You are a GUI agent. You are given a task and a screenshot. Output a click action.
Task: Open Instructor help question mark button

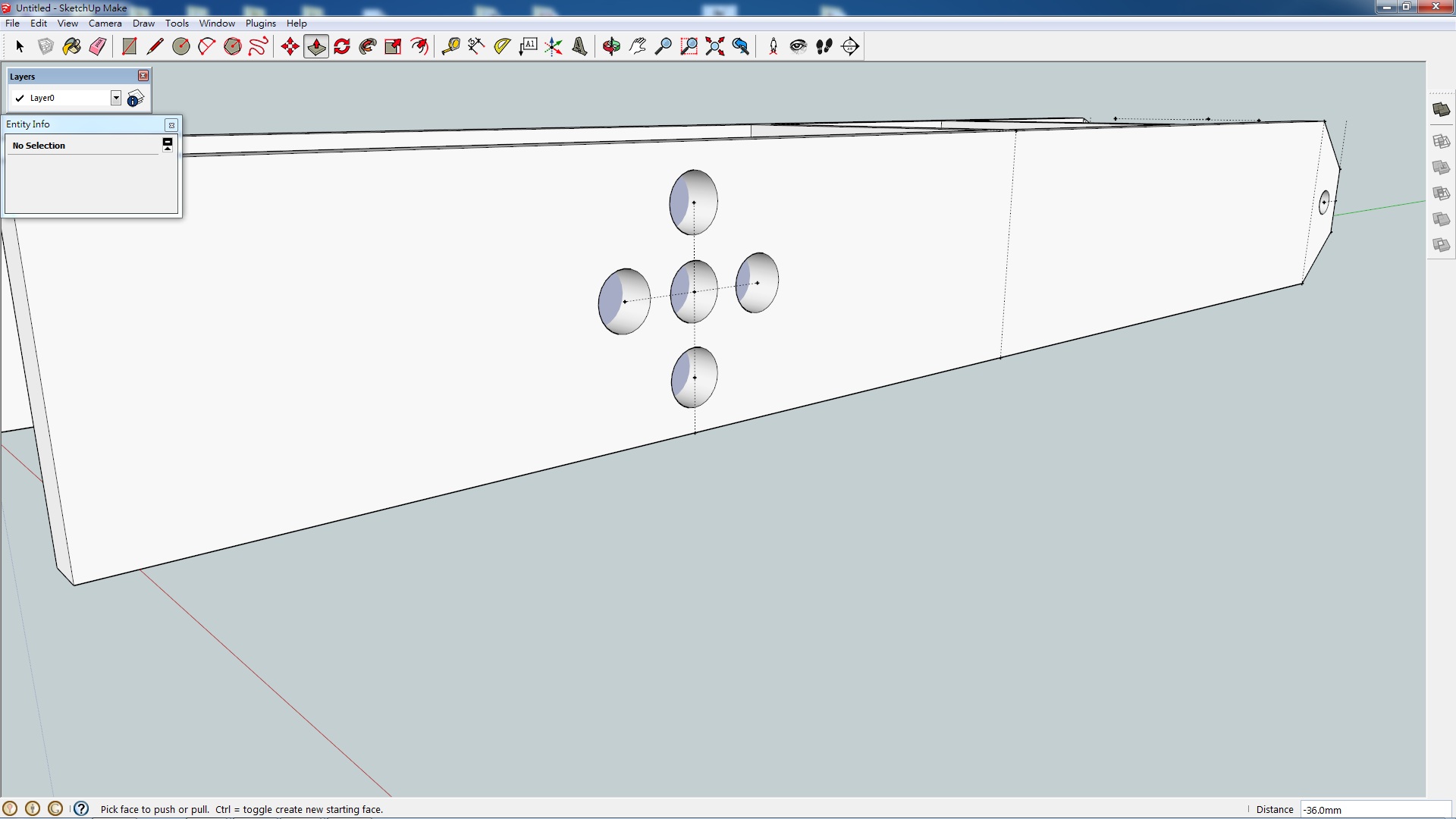pos(81,808)
